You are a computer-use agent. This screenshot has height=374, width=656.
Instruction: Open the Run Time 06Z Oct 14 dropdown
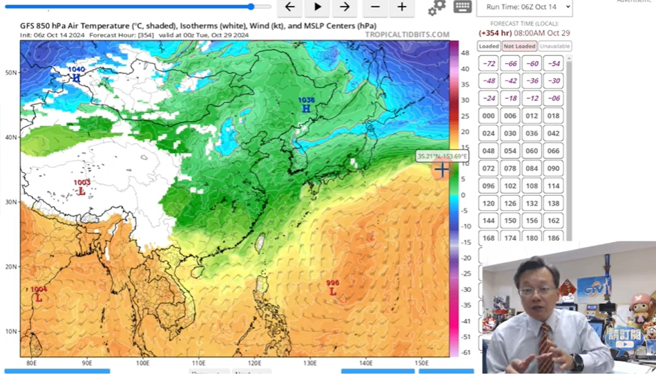(x=524, y=8)
